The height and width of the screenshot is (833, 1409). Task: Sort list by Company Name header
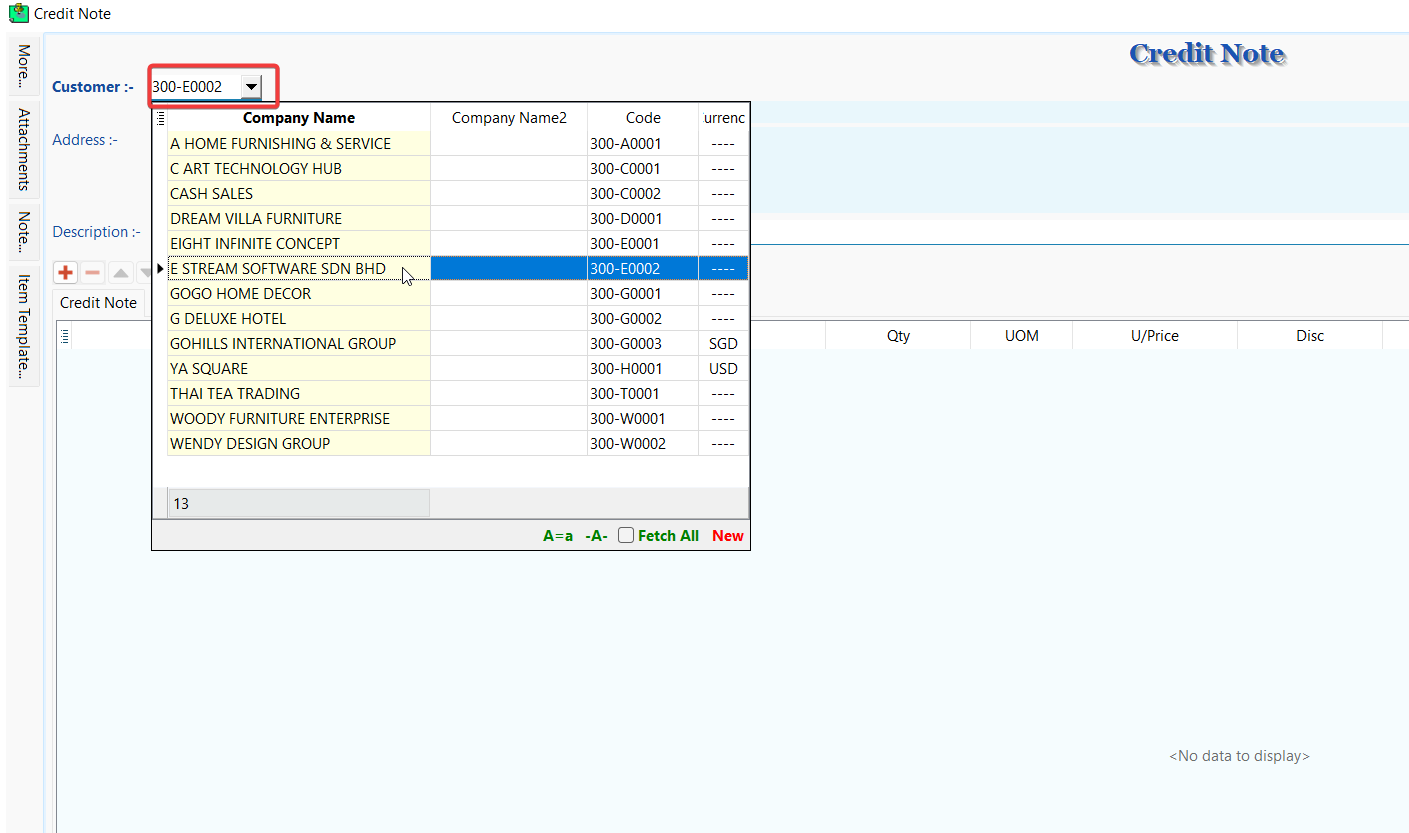click(298, 118)
